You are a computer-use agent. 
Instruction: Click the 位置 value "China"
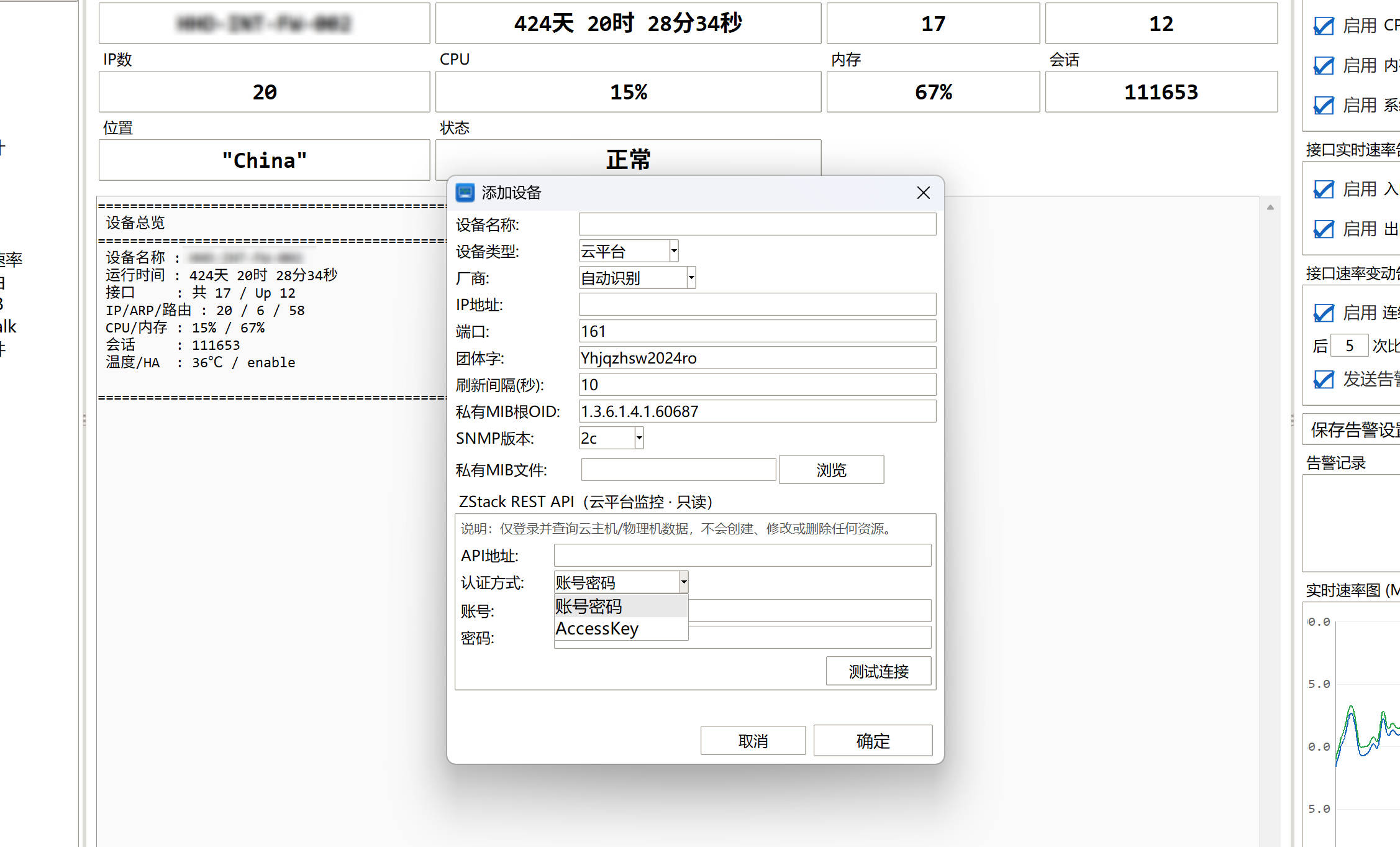point(264,160)
